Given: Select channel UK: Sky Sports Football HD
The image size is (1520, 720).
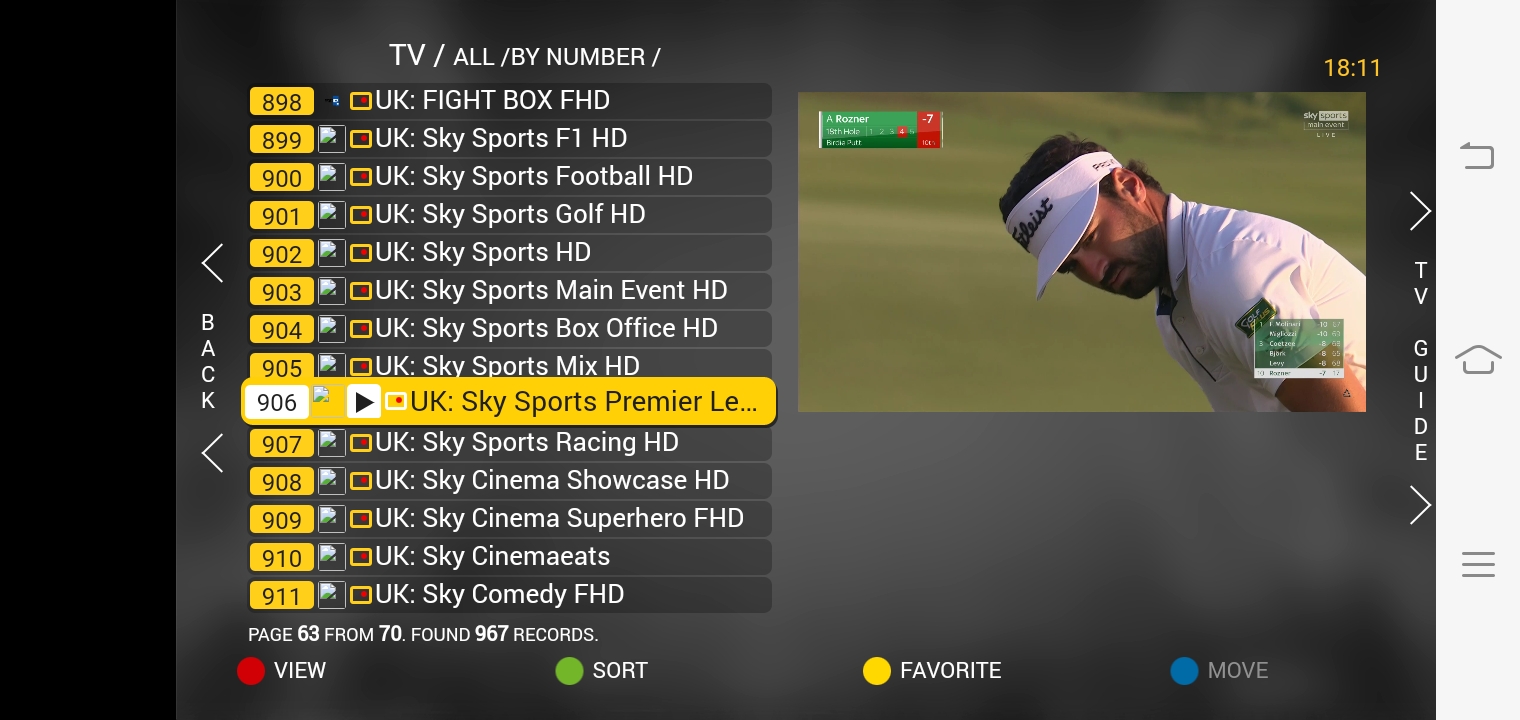Looking at the screenshot, I should click(x=509, y=177).
